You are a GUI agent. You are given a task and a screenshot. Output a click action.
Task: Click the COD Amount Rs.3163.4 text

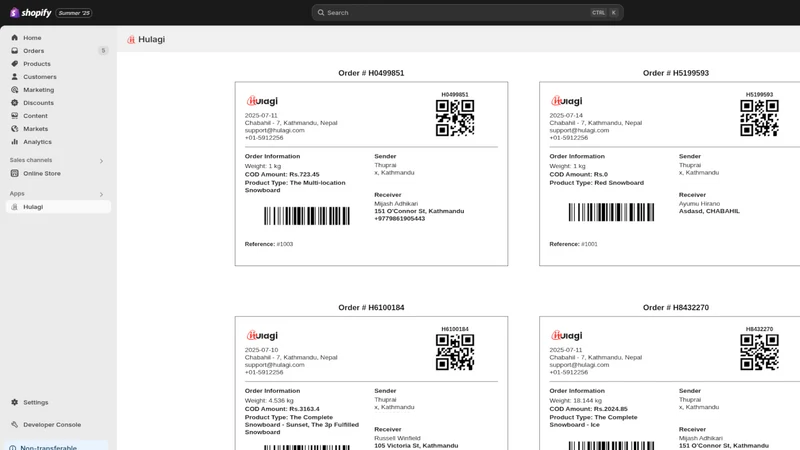coord(282,409)
